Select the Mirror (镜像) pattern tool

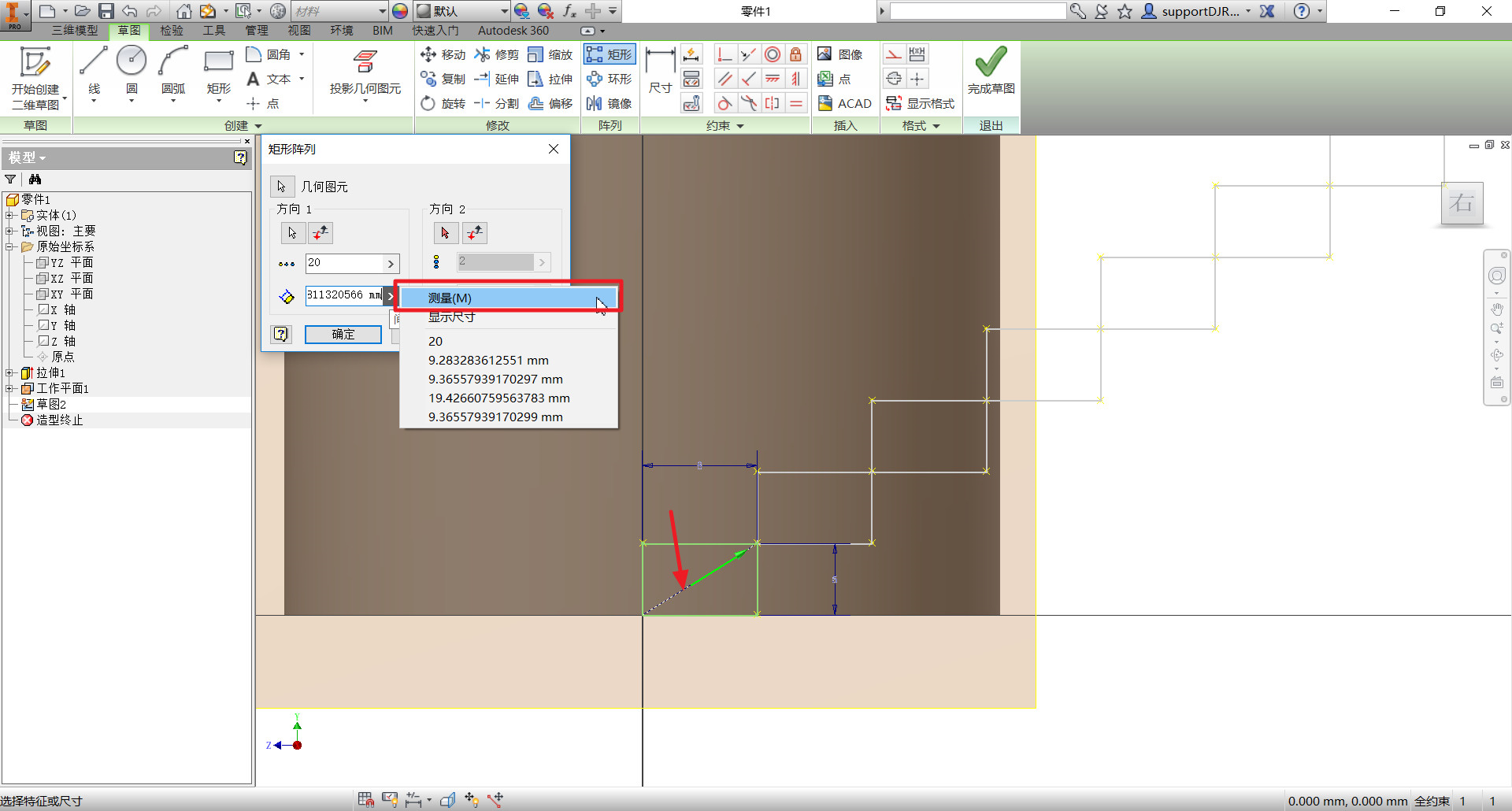click(609, 103)
